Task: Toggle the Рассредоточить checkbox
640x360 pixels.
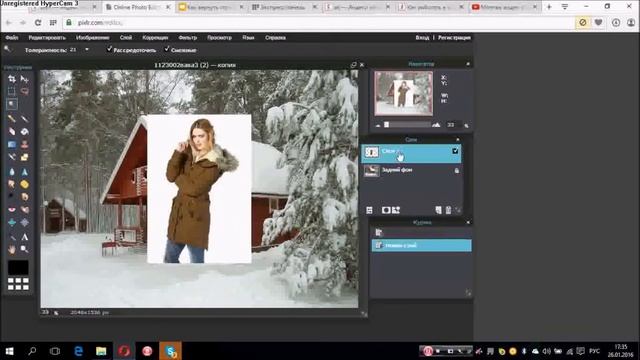Action: pos(109,49)
